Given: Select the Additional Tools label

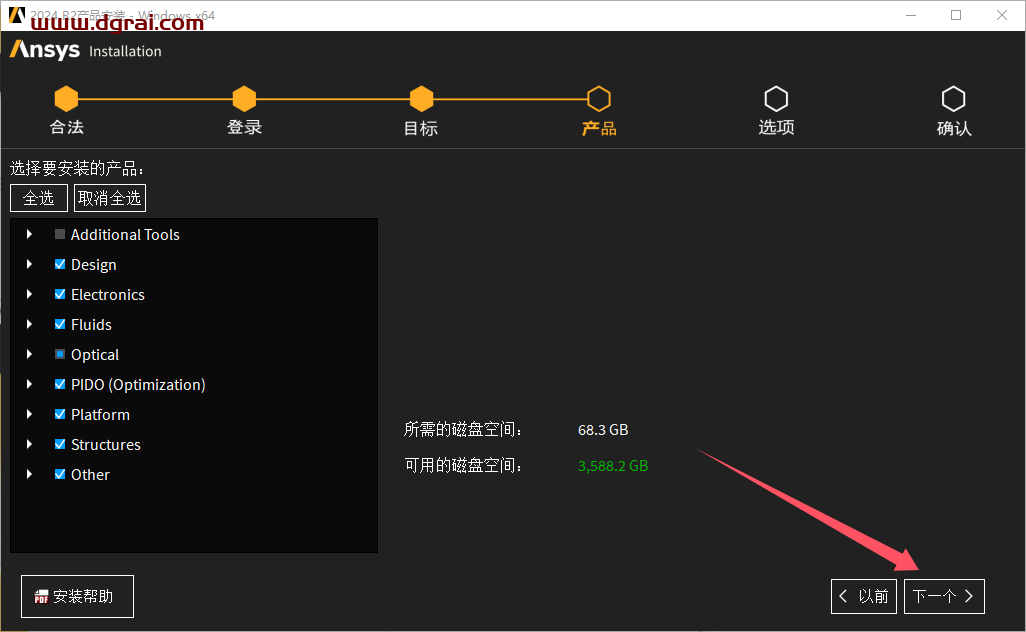Looking at the screenshot, I should pos(125,235).
